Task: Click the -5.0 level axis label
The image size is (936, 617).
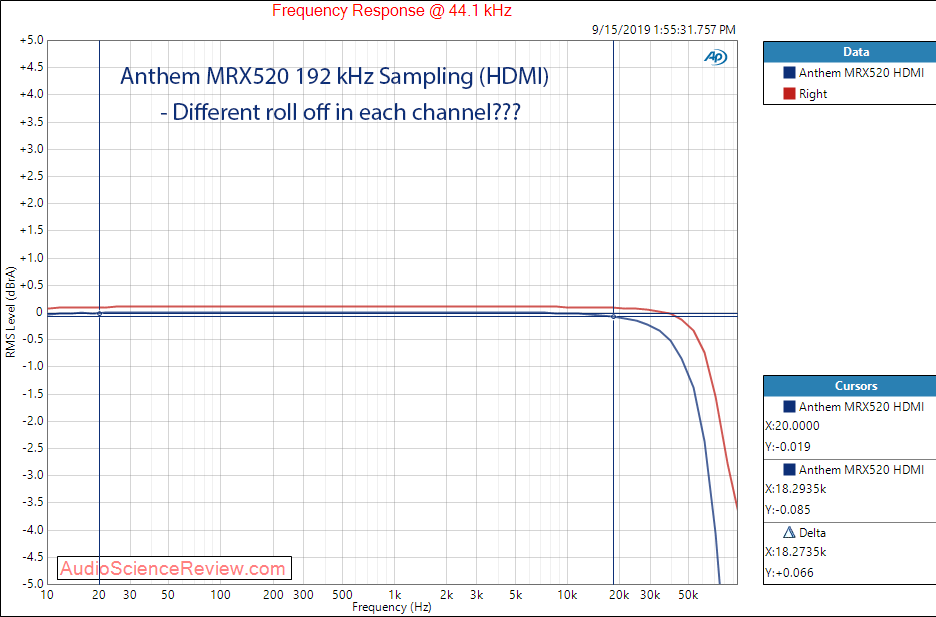Action: [32, 583]
